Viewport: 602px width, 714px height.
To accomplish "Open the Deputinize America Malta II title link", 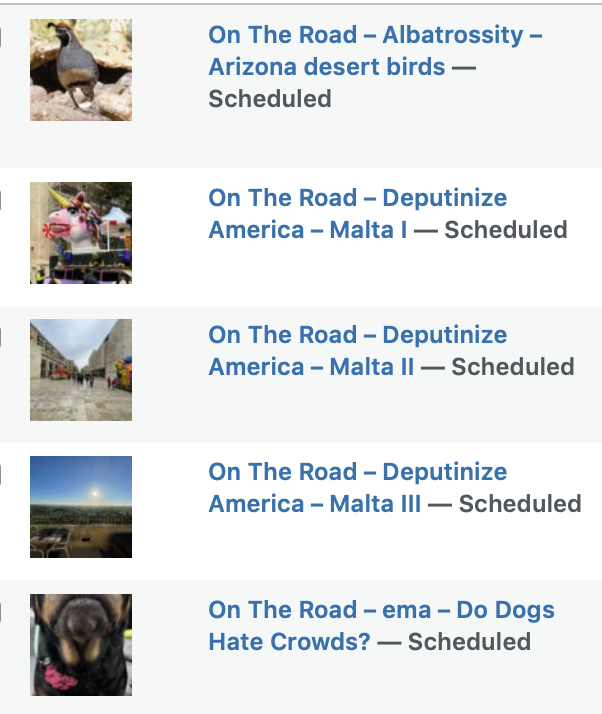I will (x=358, y=351).
